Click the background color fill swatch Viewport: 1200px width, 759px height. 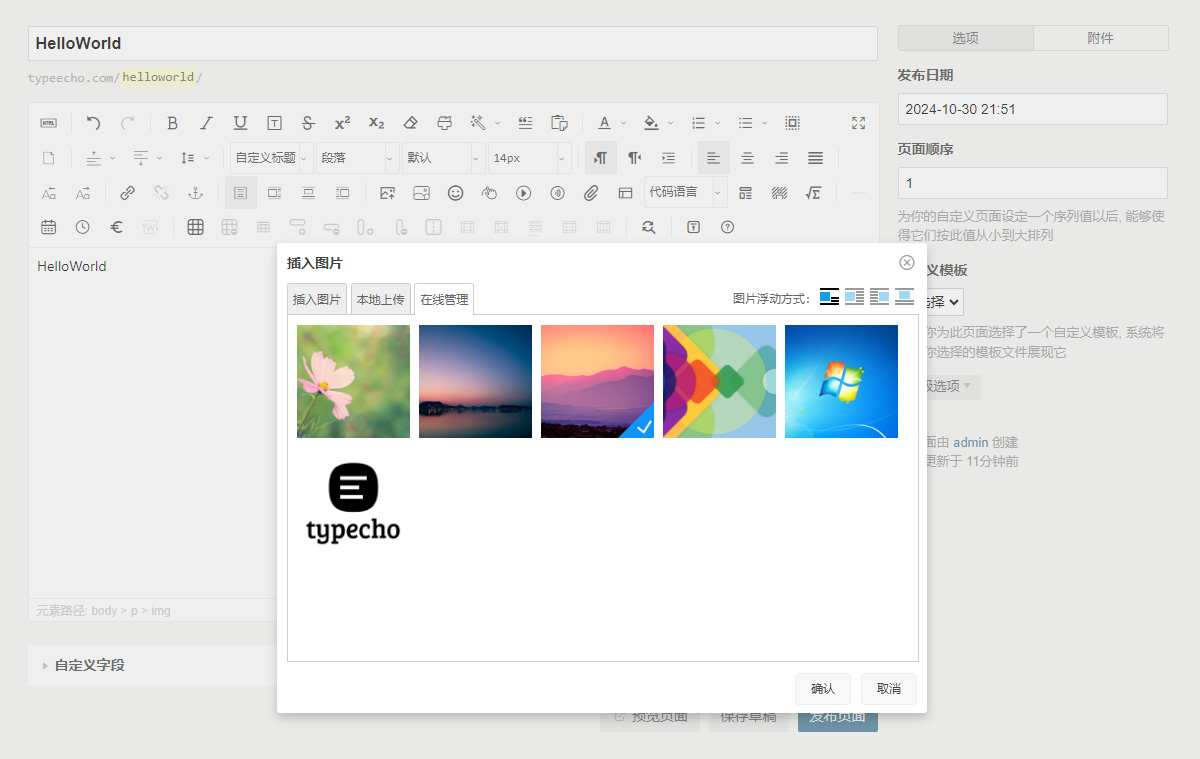tap(651, 123)
